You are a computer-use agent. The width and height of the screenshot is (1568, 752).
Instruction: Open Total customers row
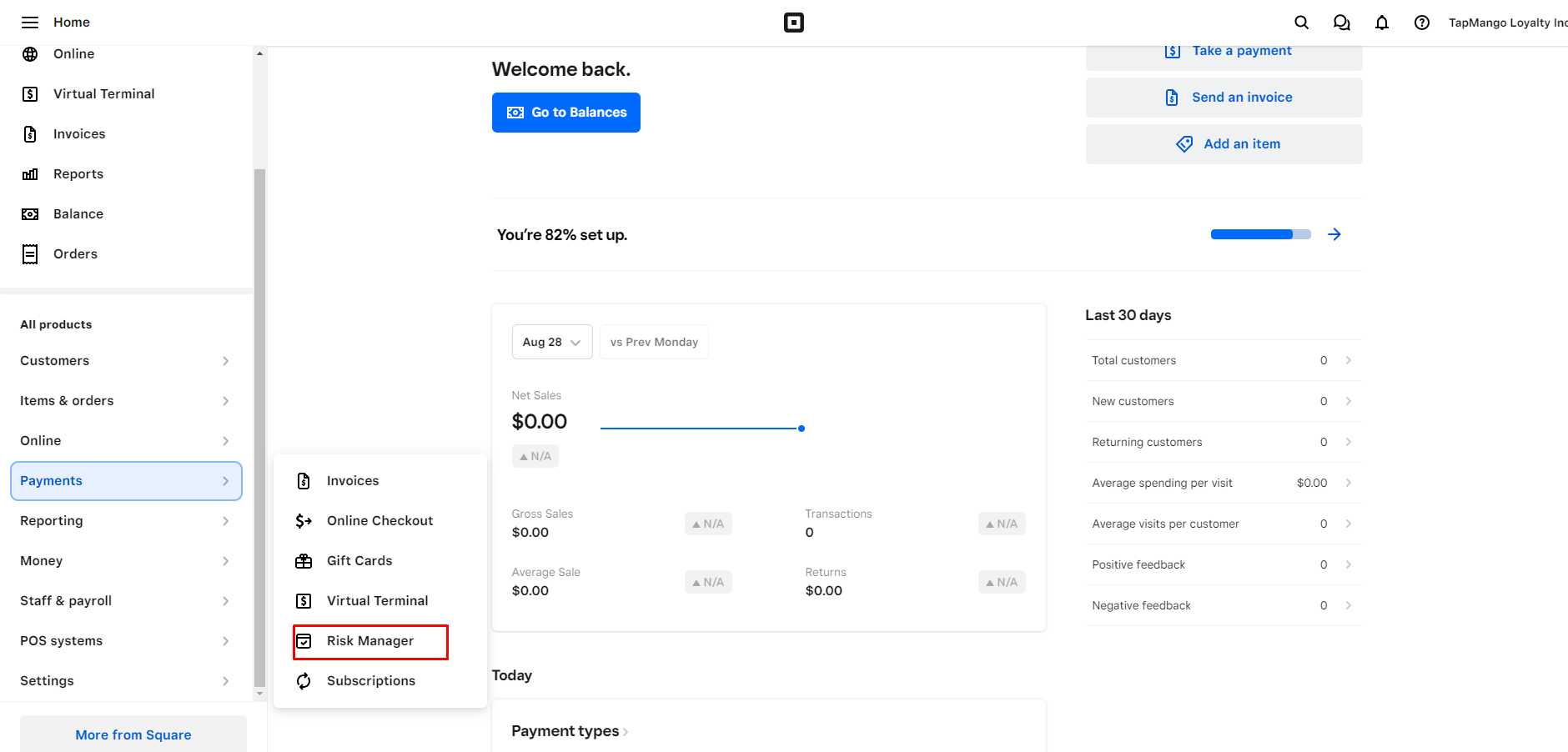[x=1224, y=360]
